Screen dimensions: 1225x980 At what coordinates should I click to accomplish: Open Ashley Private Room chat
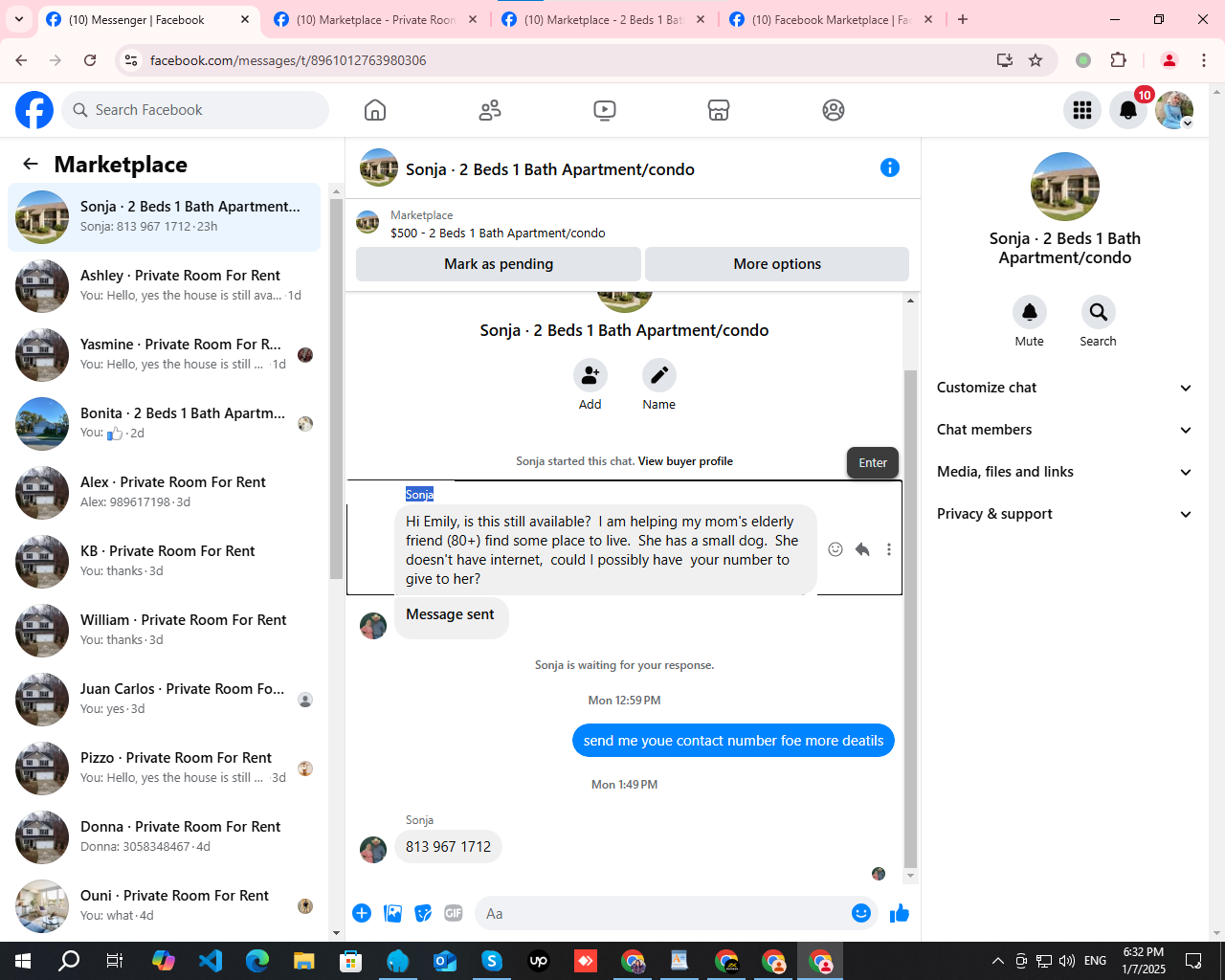click(x=165, y=286)
